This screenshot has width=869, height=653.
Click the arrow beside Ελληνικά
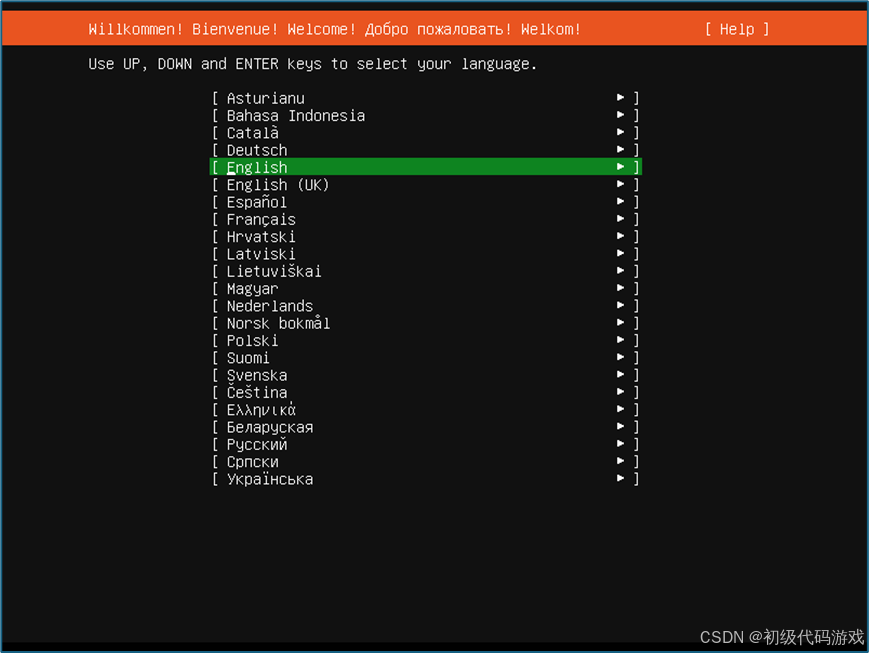[x=620, y=409]
